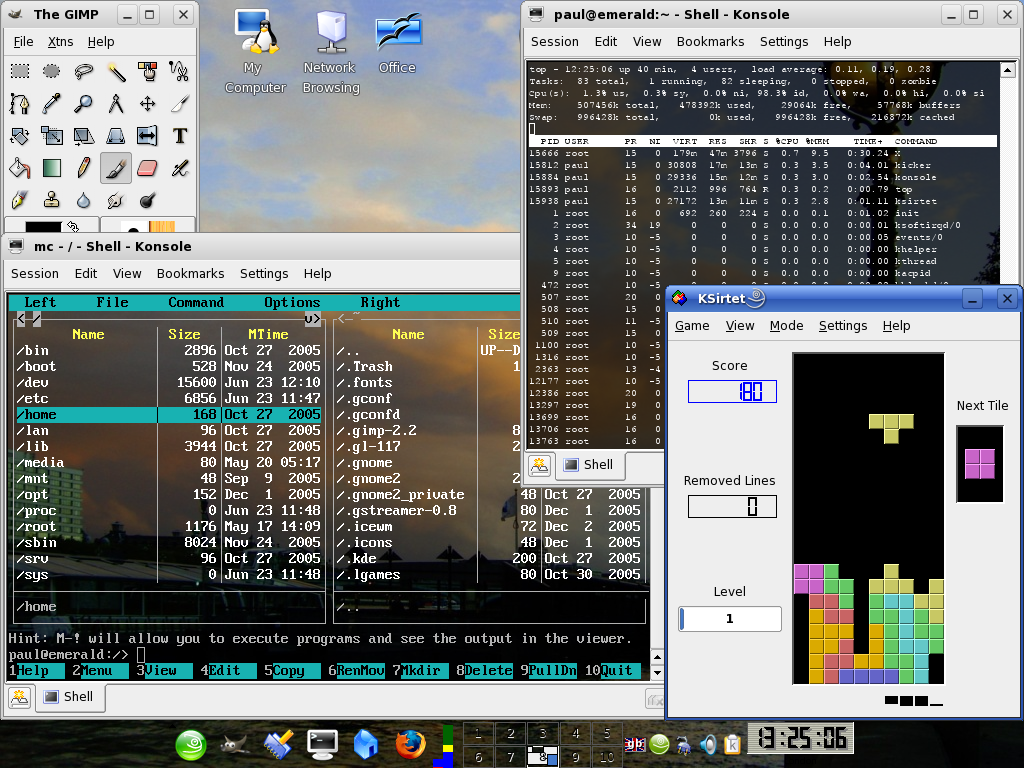Switch to Shell tab in mc Konsole
Screen dimensions: 1024x768
(69, 697)
